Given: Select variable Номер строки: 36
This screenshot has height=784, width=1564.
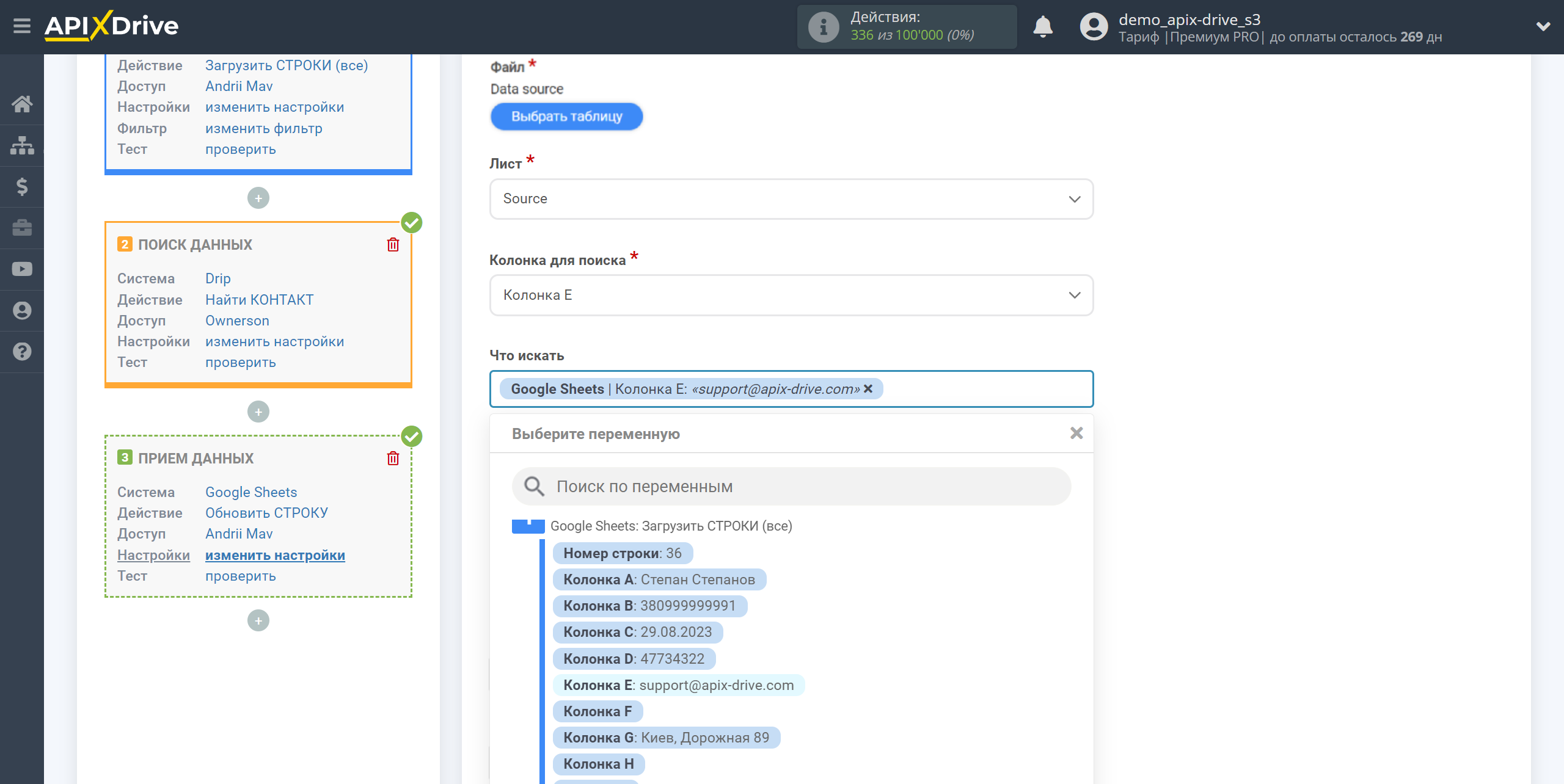Looking at the screenshot, I should (623, 553).
